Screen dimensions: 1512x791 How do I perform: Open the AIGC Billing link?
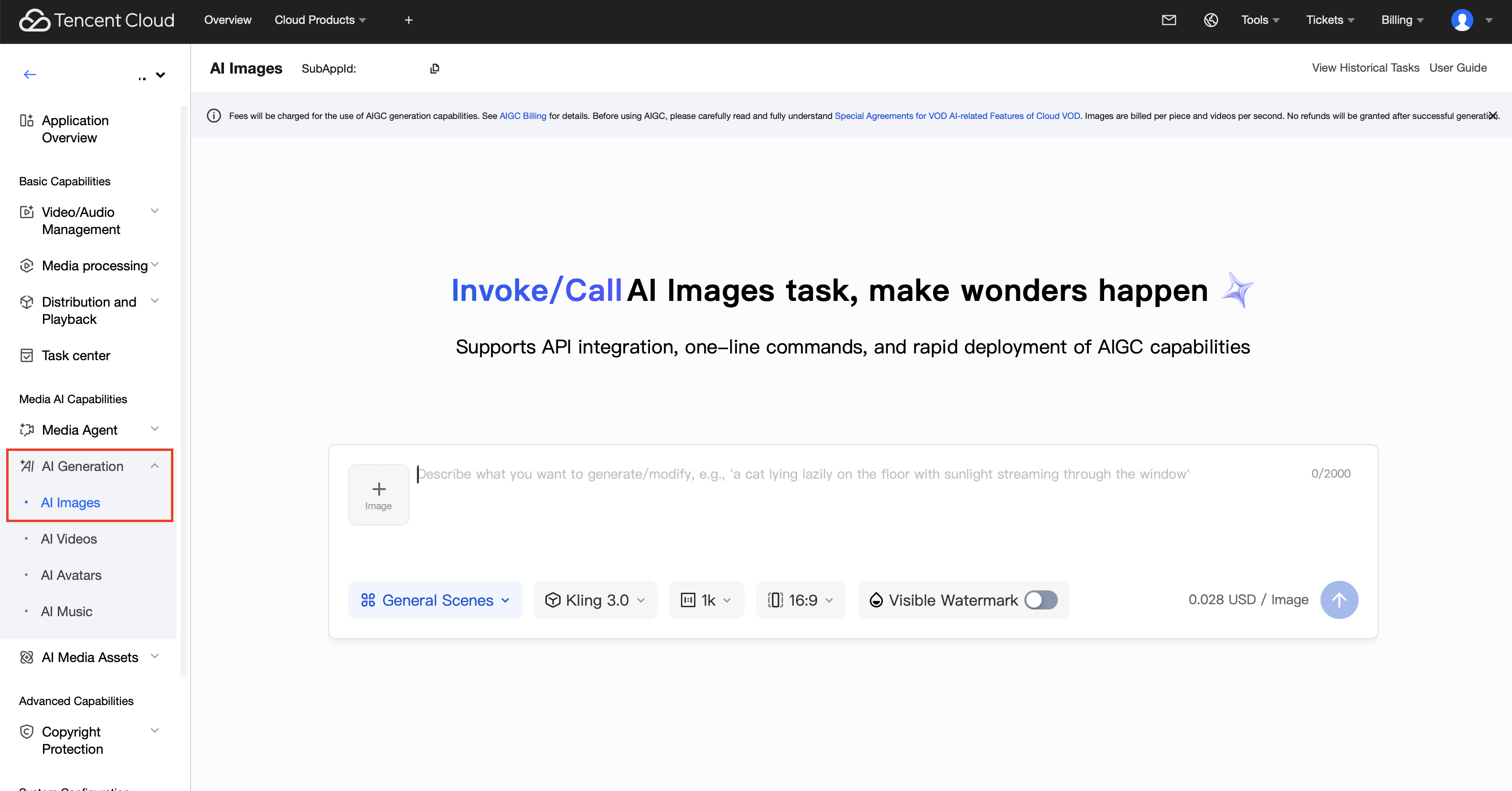(522, 116)
